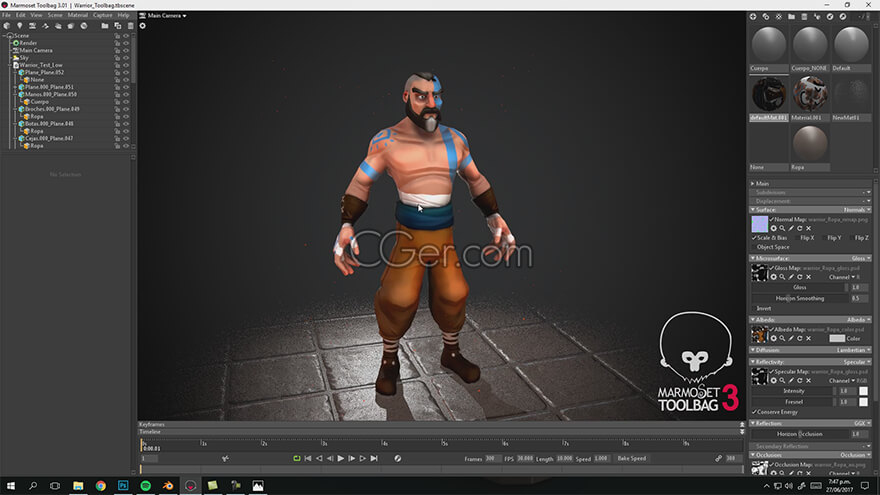Open the Microsurface Gloss shader dropdown
Screen dimensions: 880x495
click(861, 259)
